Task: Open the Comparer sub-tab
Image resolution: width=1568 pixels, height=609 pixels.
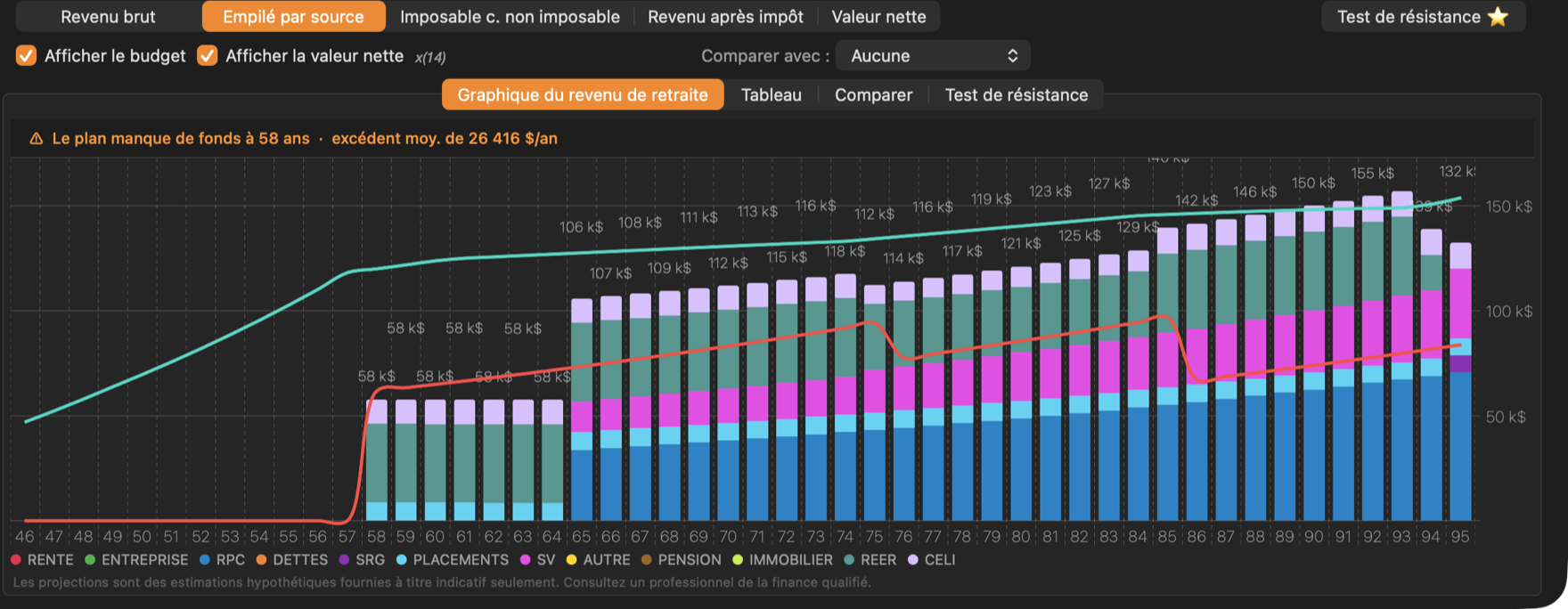Action: (873, 95)
